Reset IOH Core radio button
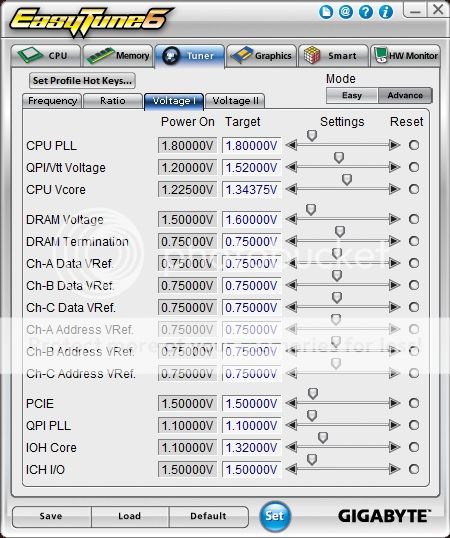 click(414, 447)
